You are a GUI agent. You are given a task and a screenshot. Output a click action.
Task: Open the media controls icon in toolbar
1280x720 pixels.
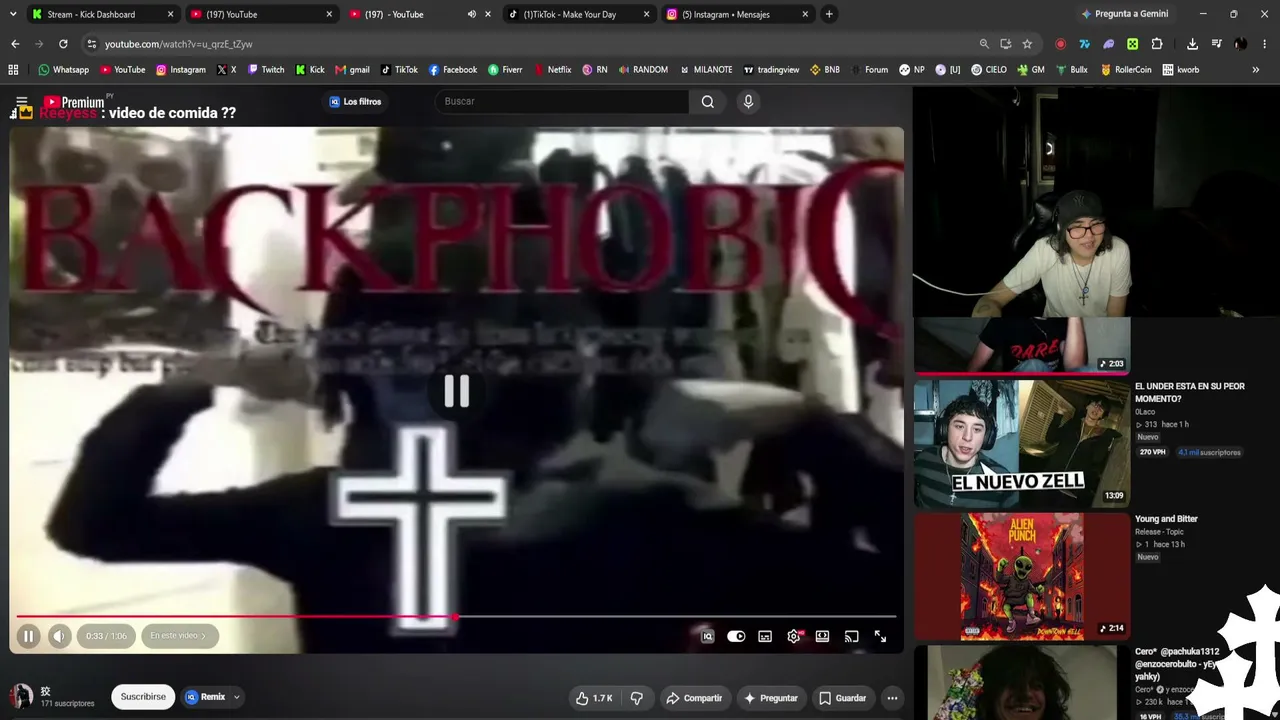(1216, 44)
